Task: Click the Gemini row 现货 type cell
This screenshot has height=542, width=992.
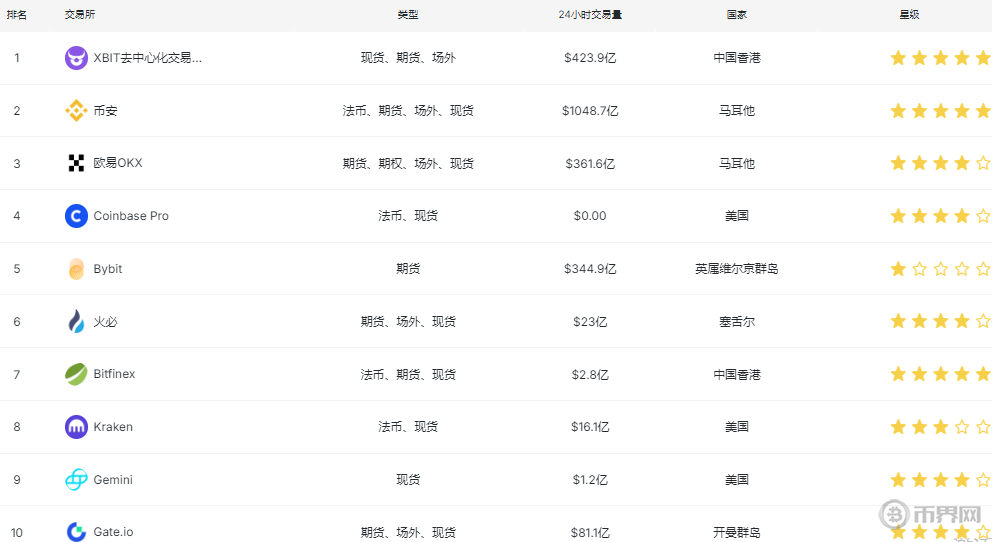Action: point(408,480)
